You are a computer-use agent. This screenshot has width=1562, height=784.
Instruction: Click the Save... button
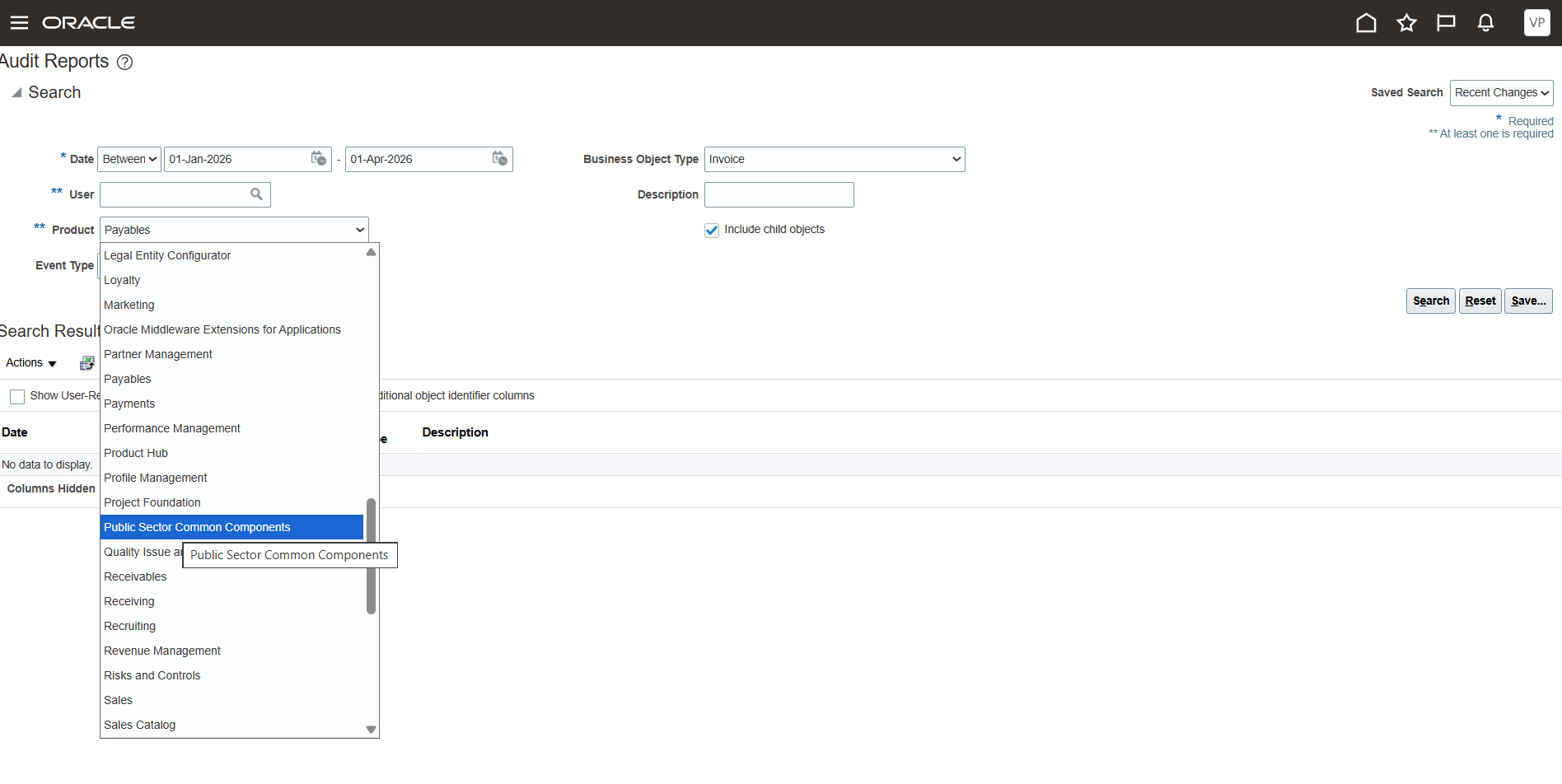pos(1528,301)
